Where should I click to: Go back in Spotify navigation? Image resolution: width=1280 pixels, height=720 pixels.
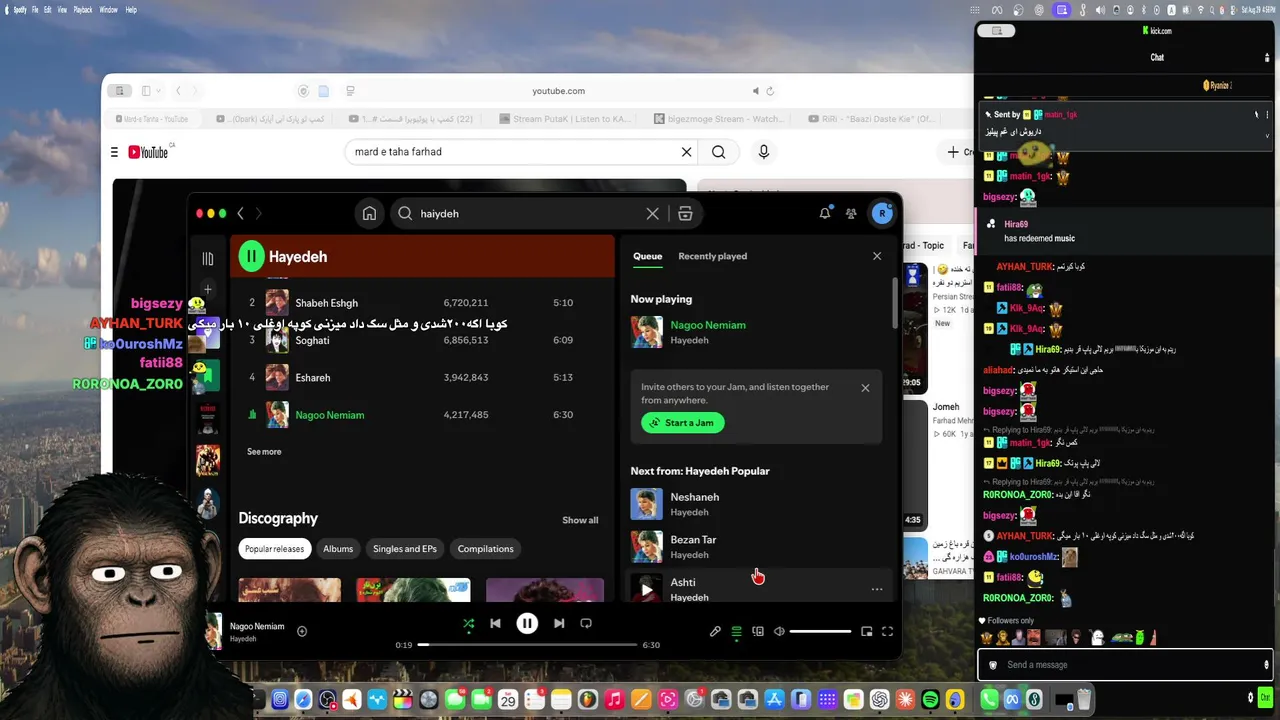pos(240,213)
